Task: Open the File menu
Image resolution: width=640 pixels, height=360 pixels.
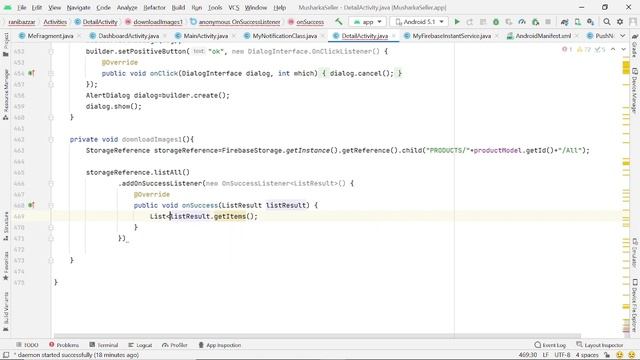Action: pos(22,7)
